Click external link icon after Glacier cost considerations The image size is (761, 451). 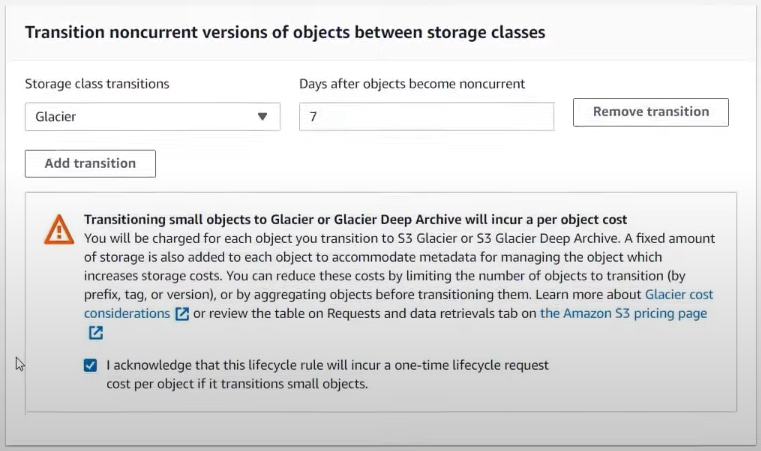point(182,314)
